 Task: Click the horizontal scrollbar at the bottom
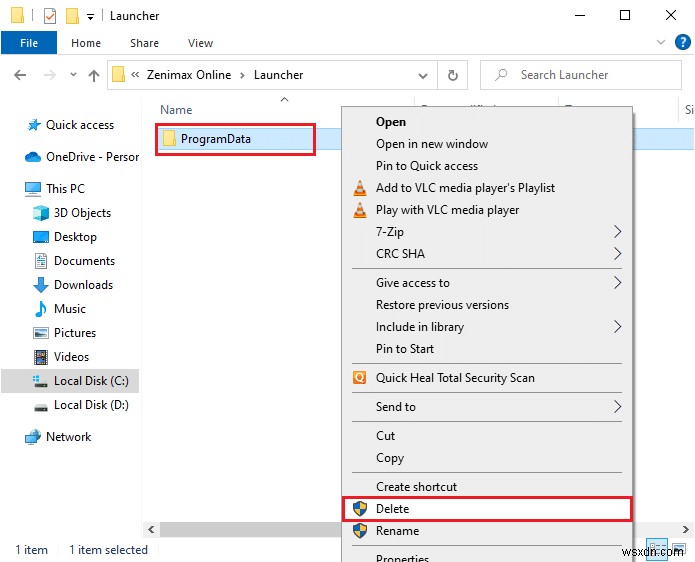245,529
